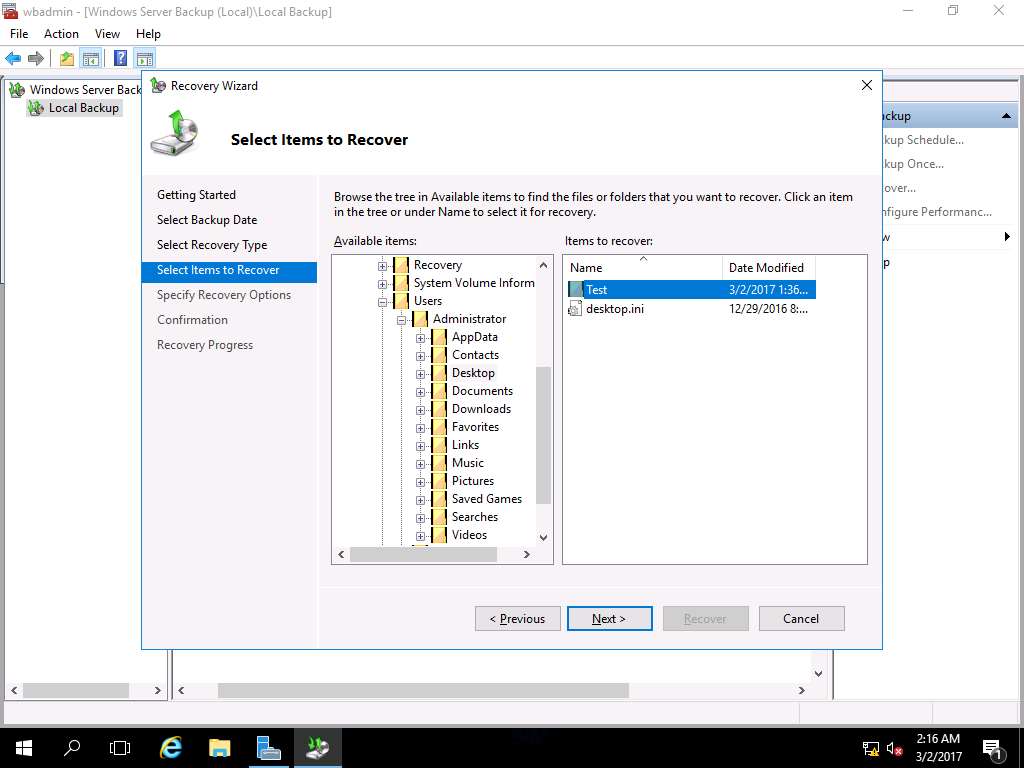Go to Select Backup Date step
The width and height of the screenshot is (1024, 768).
[x=207, y=219]
